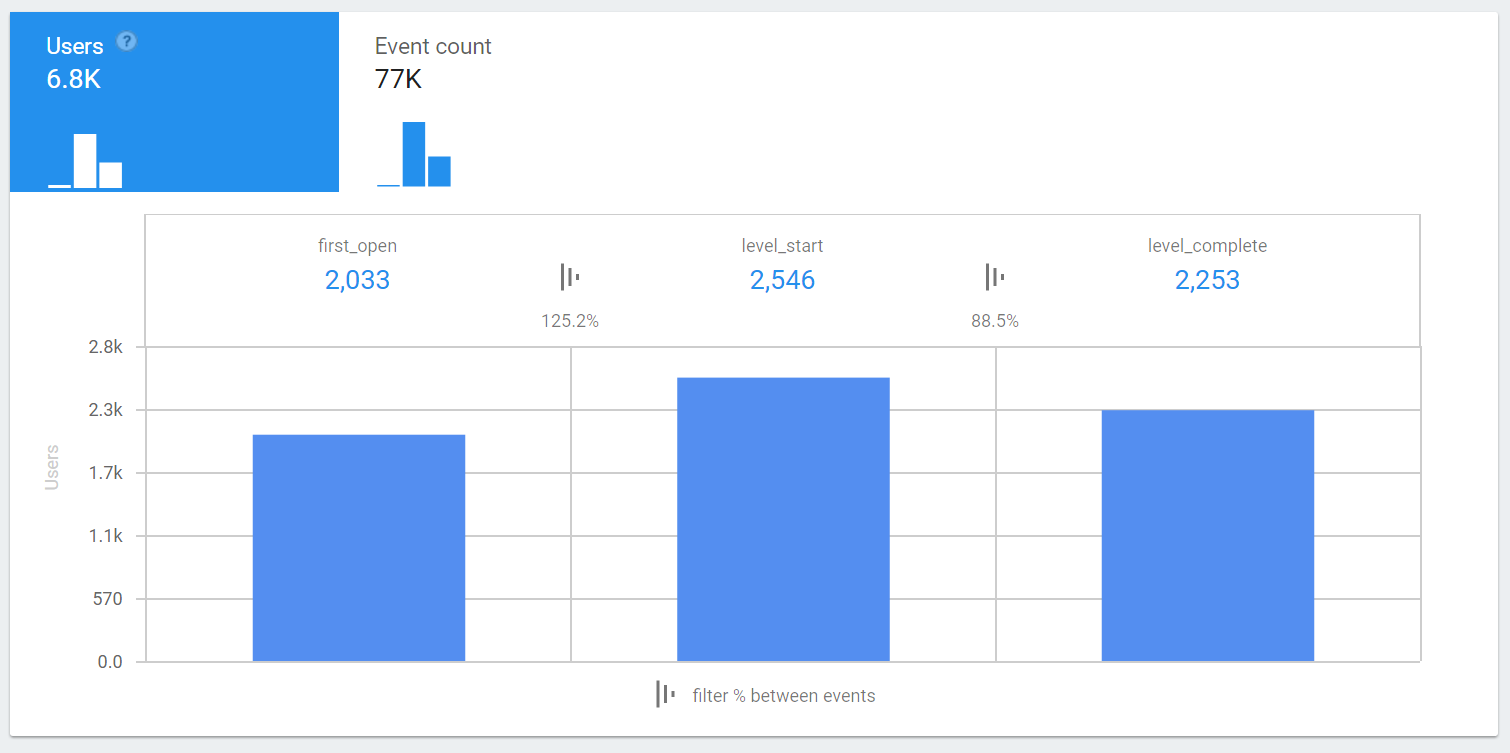Click the level_start bar in the chart
The width and height of the screenshot is (1510, 753).
pyautogui.click(x=783, y=519)
